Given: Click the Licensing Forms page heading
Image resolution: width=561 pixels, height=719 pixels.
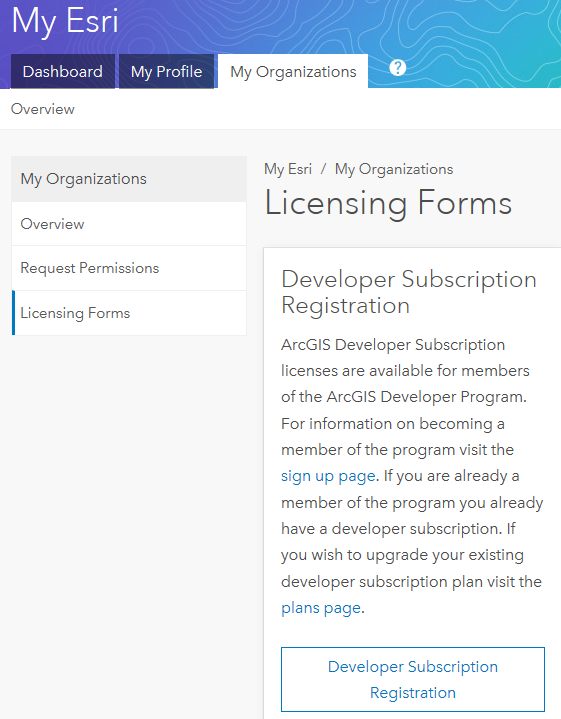Looking at the screenshot, I should (x=388, y=203).
